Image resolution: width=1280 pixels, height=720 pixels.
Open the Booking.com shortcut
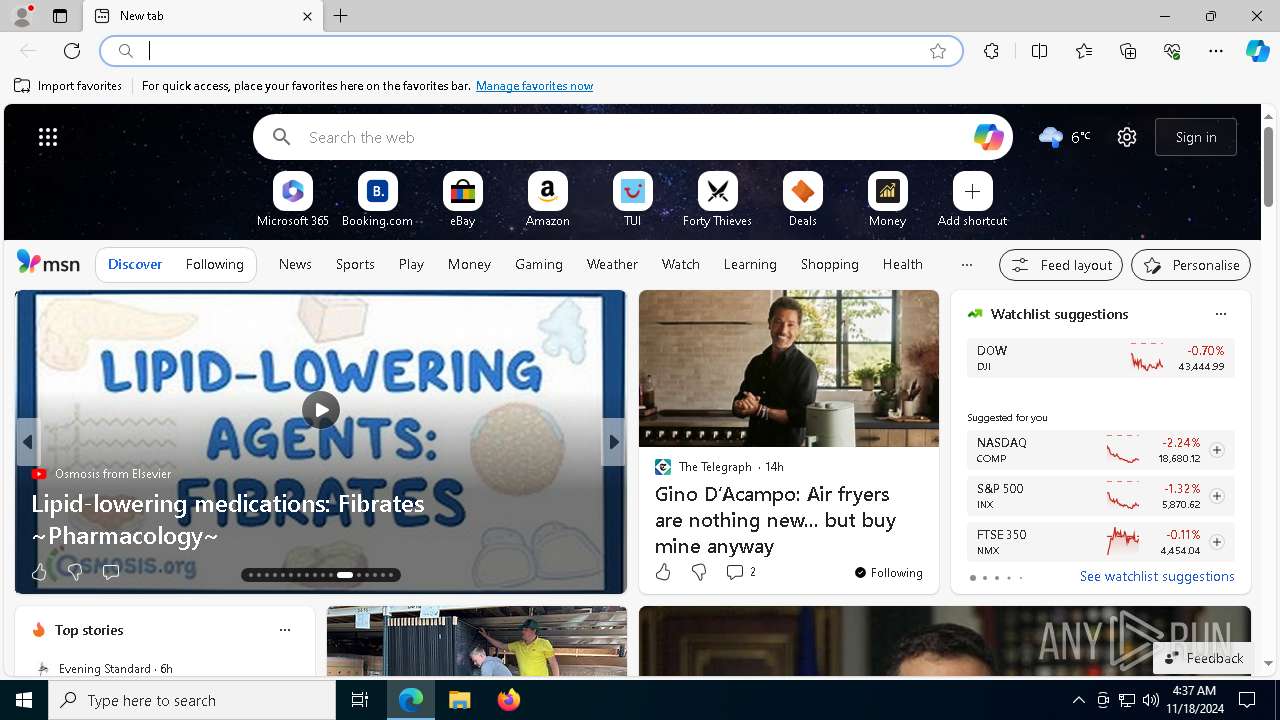[x=377, y=200]
